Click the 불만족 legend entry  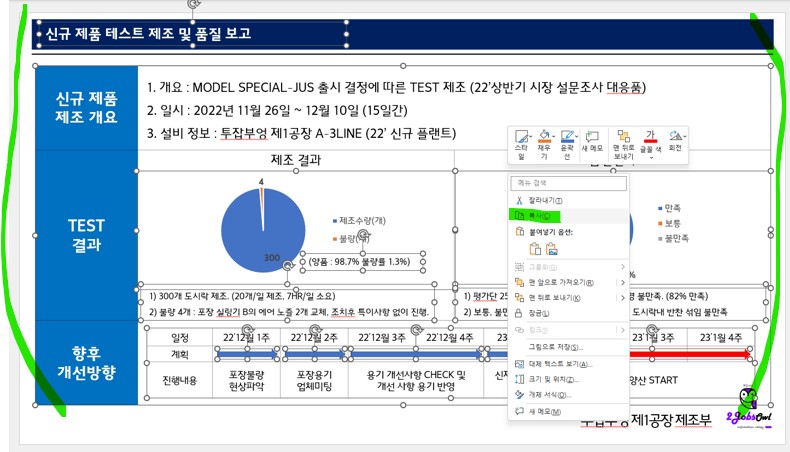coord(673,238)
